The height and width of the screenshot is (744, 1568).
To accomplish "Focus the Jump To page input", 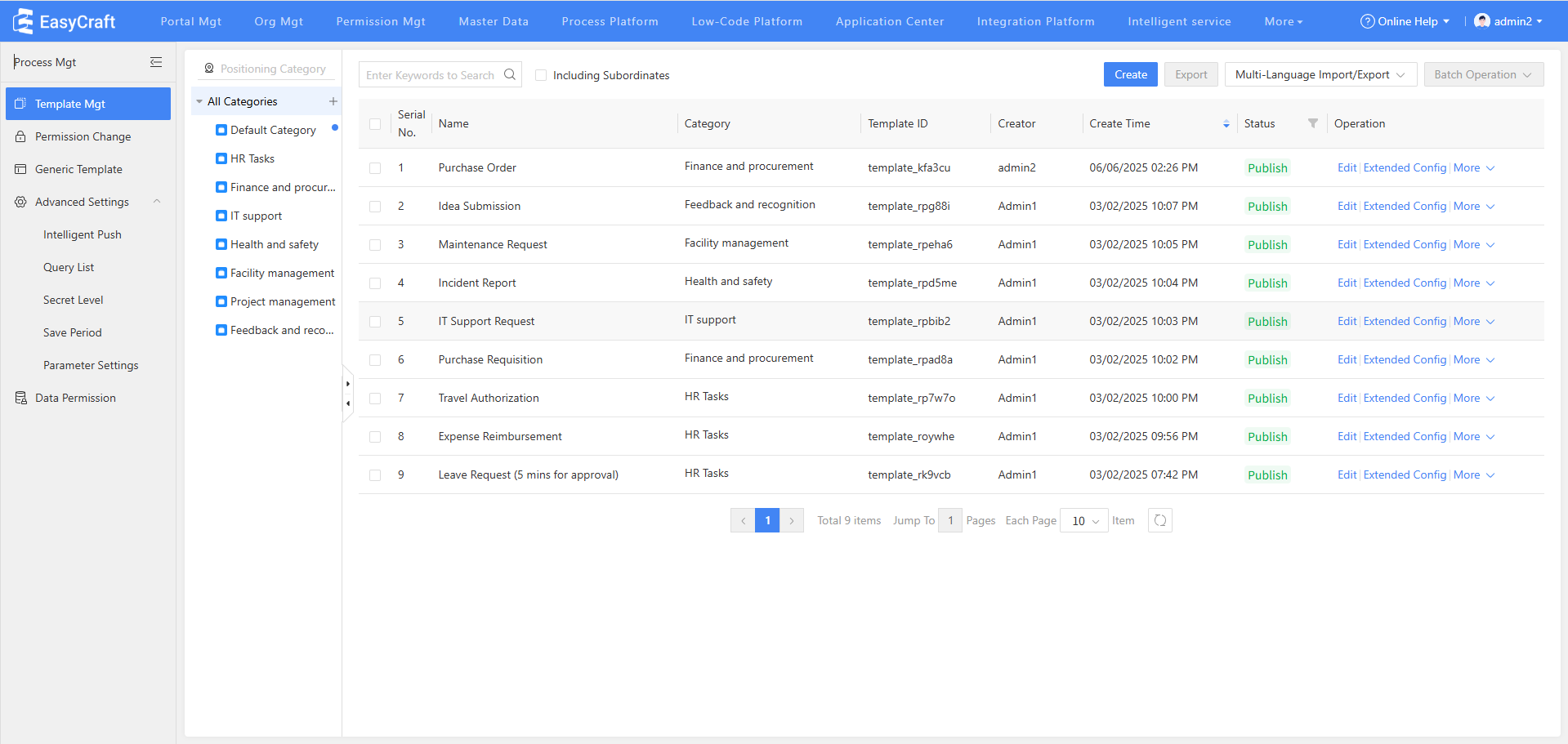I will pos(949,520).
